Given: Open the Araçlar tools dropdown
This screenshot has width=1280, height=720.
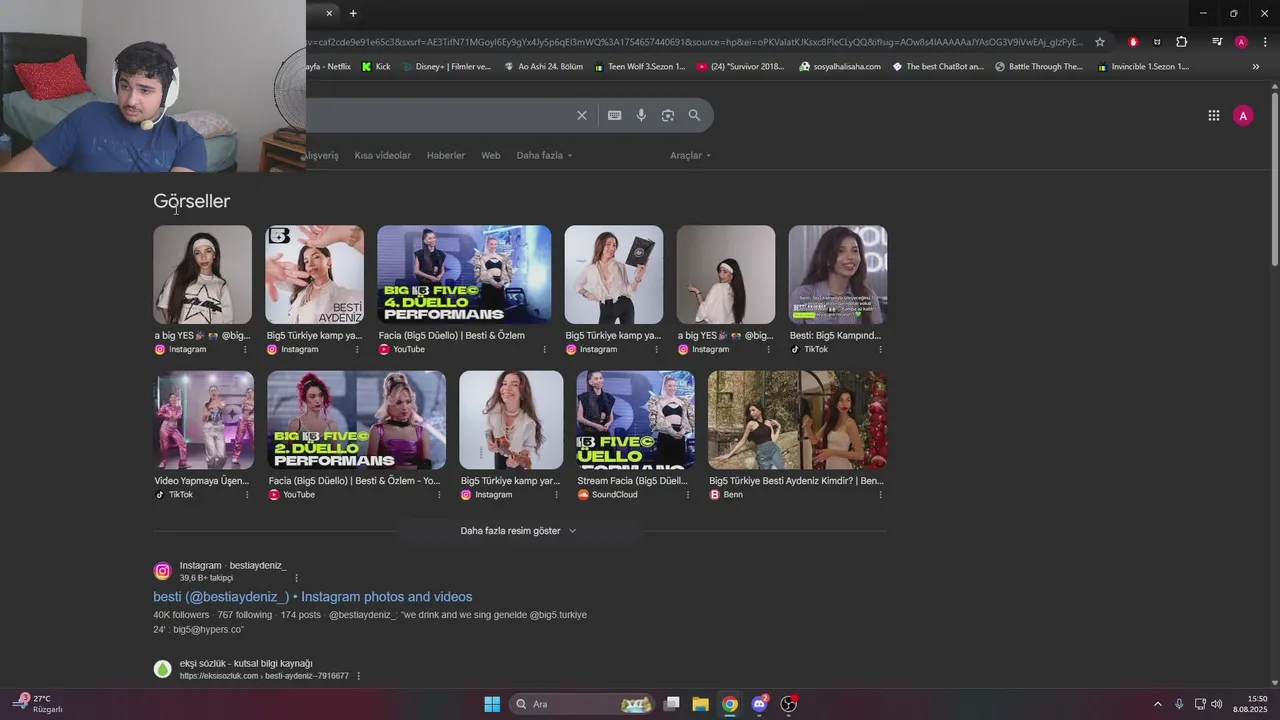Looking at the screenshot, I should click(690, 155).
